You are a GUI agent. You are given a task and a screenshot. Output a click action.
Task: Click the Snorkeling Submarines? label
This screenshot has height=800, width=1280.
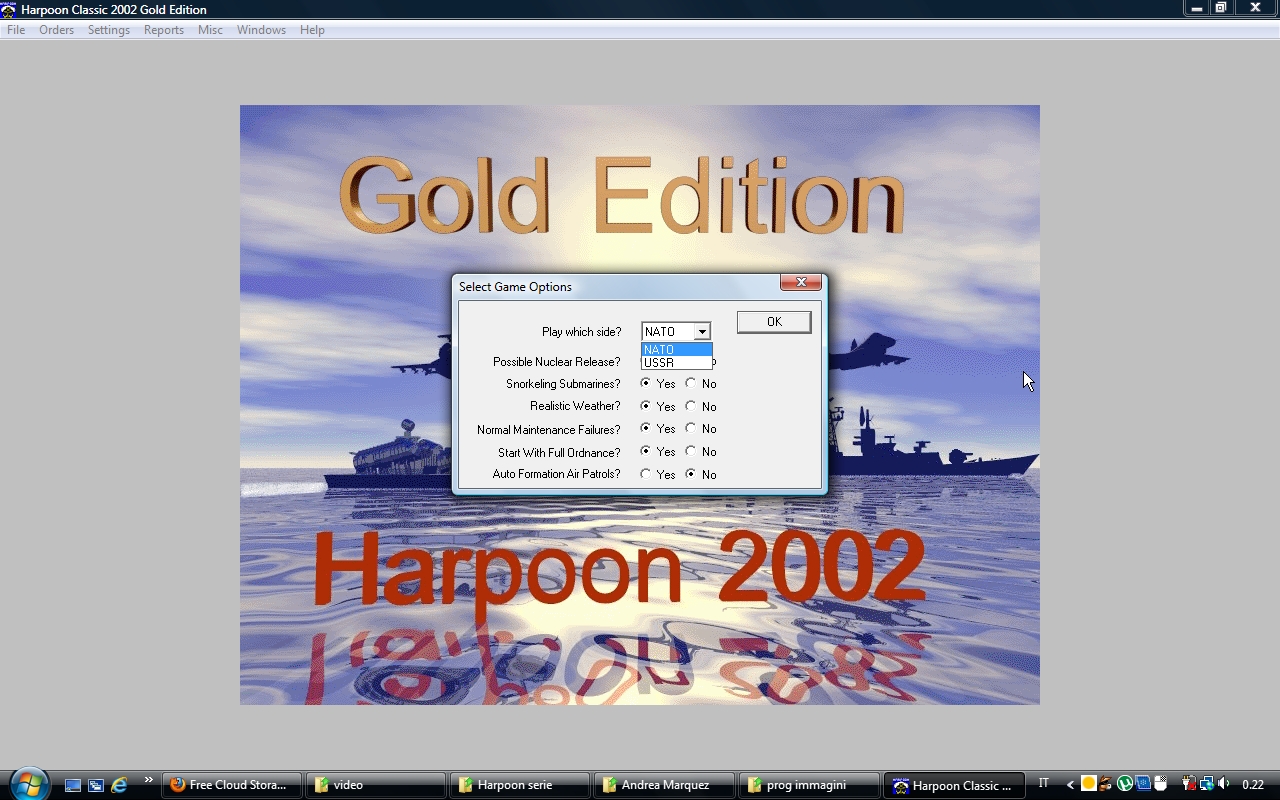(x=563, y=384)
